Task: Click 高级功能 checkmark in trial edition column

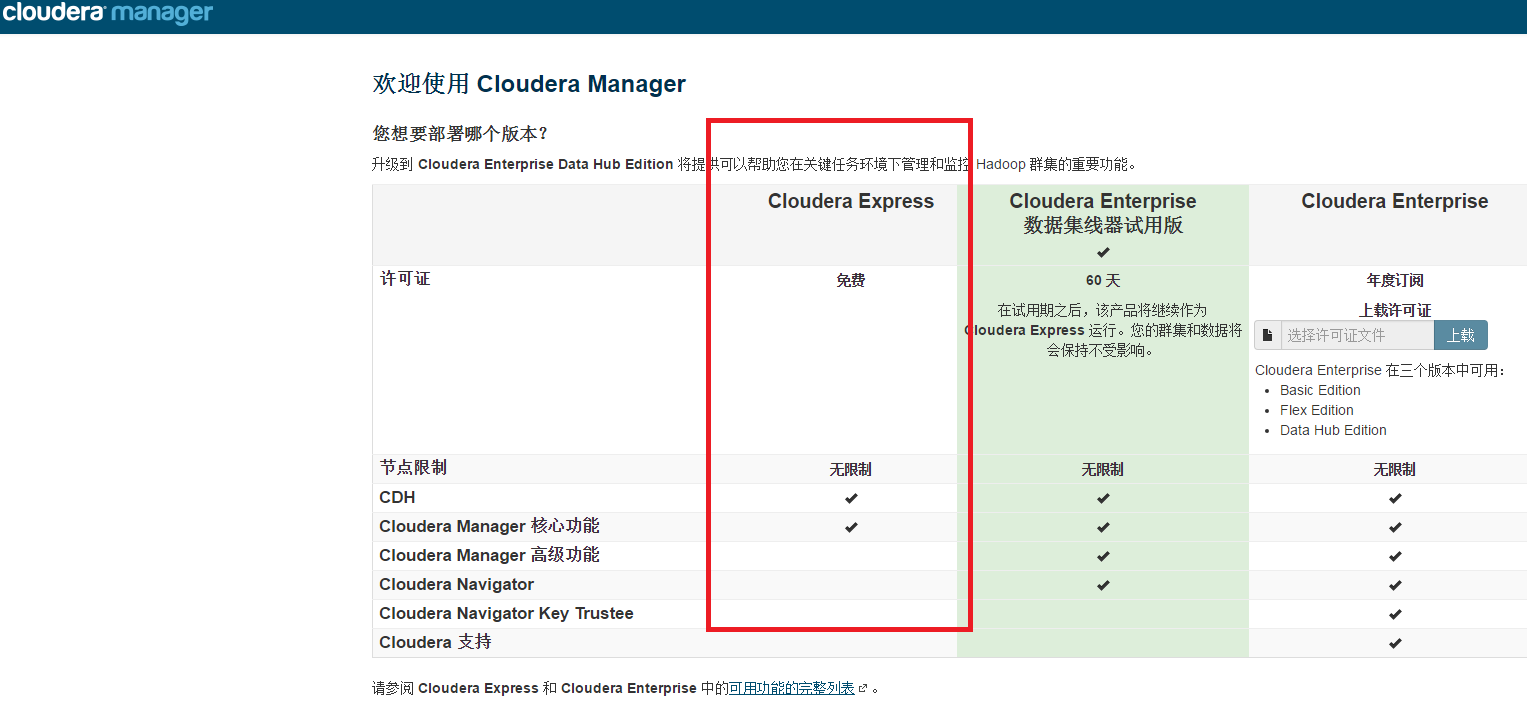Action: (x=1103, y=556)
